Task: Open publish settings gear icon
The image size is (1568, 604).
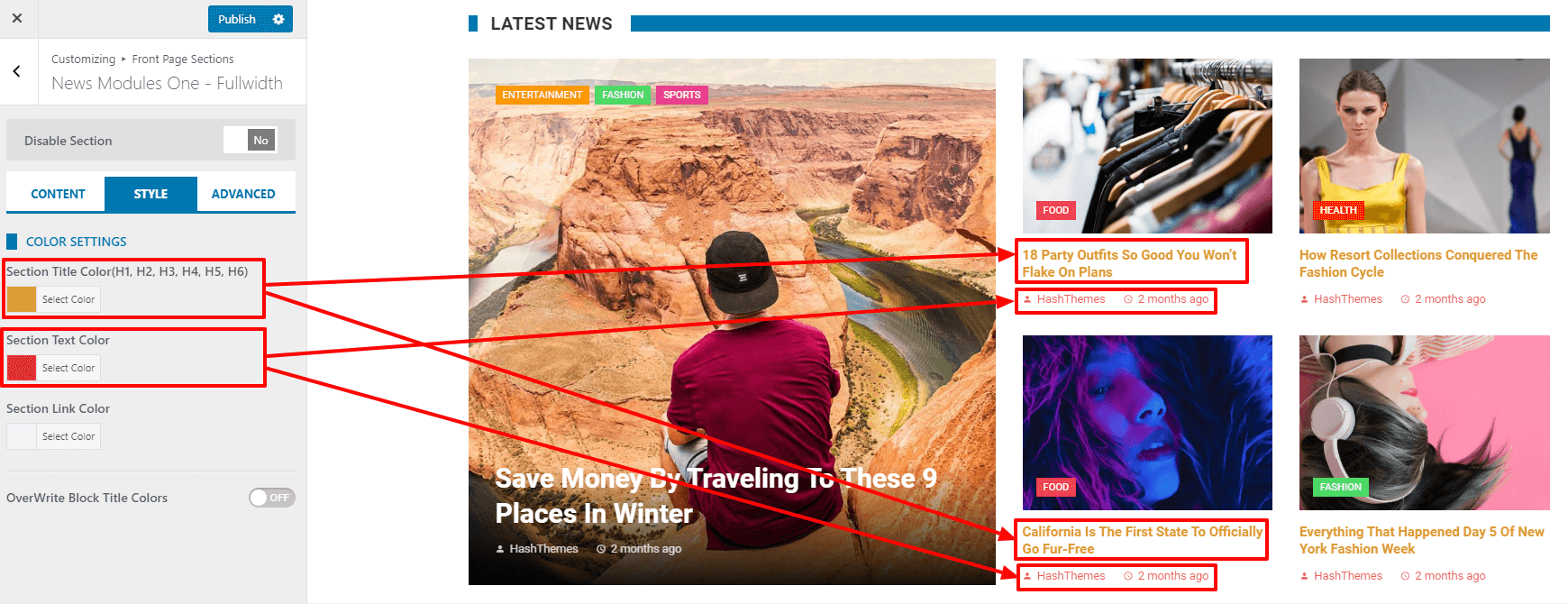Action: (278, 19)
